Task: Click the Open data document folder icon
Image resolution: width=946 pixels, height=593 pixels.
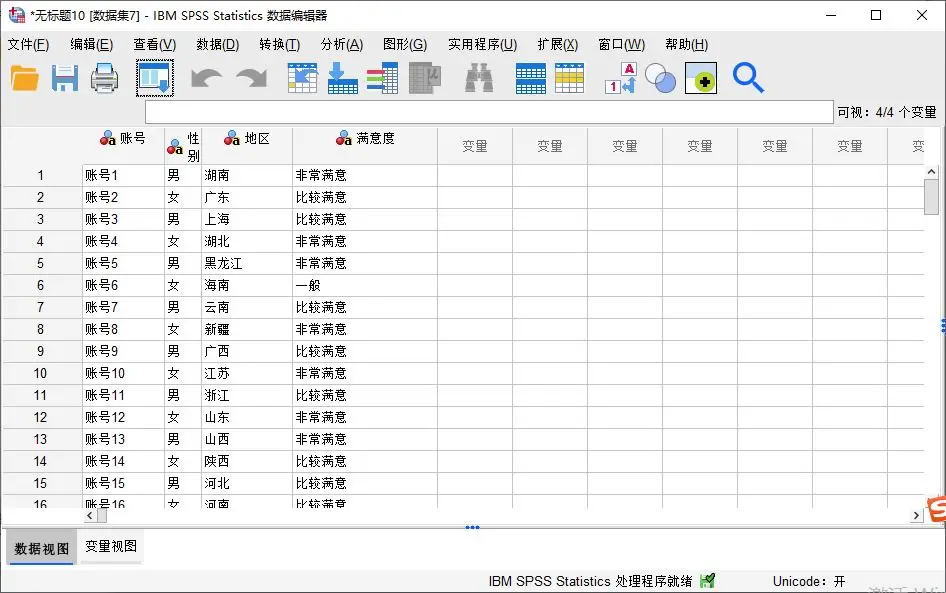Action: [x=25, y=78]
